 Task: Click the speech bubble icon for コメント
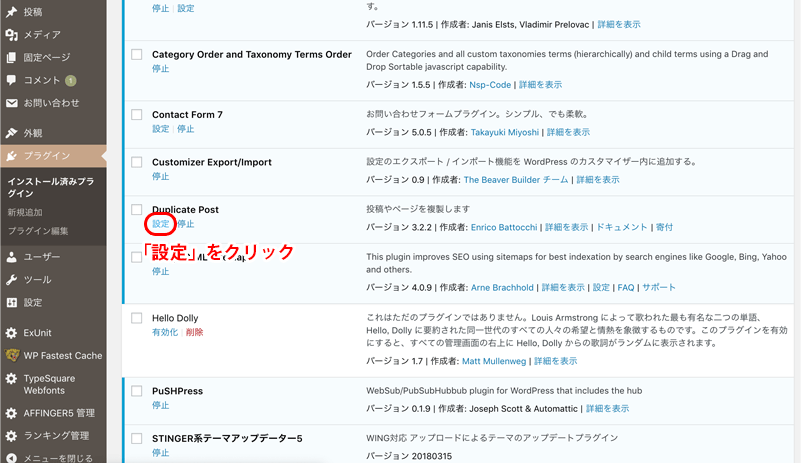11,80
